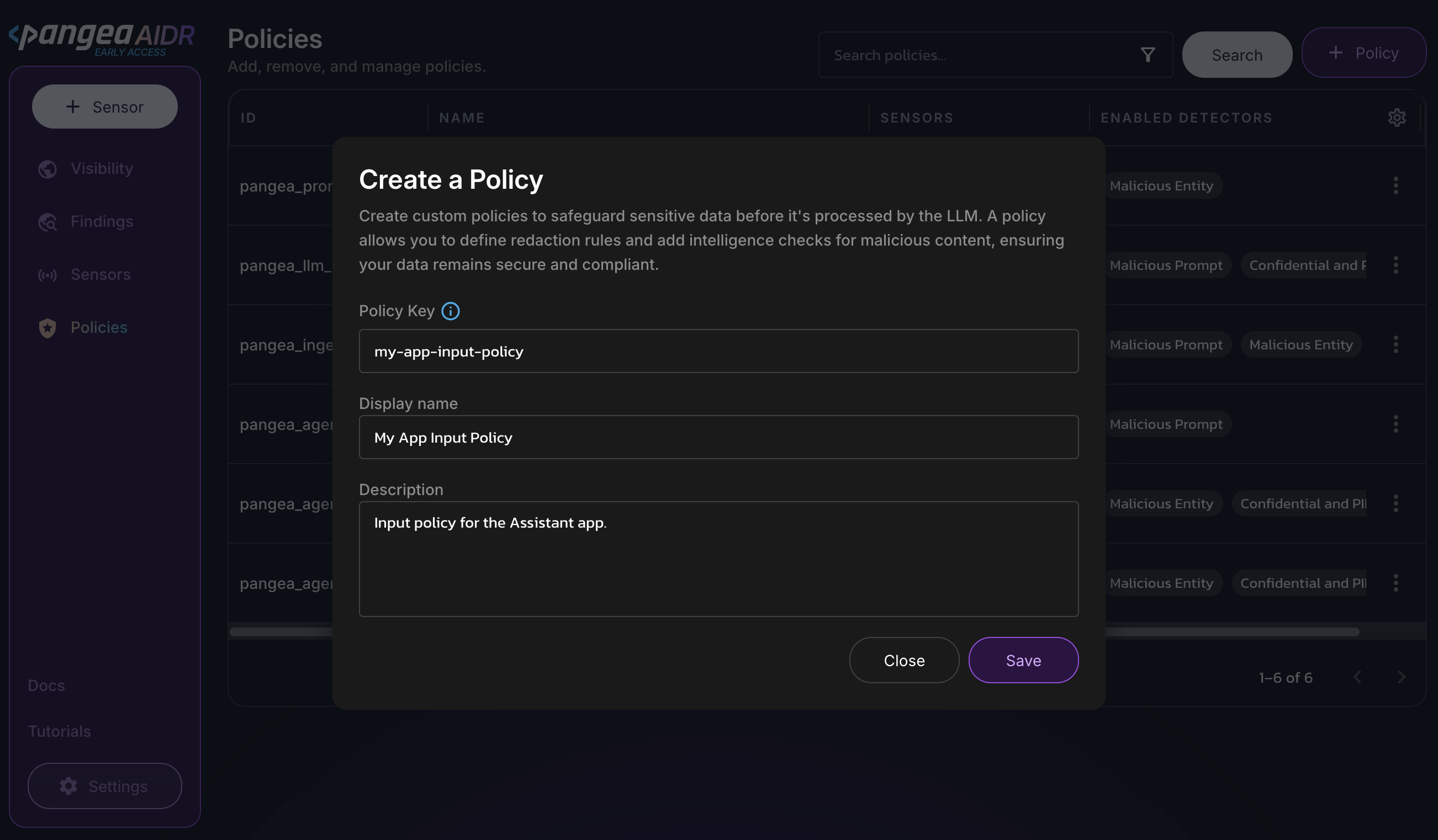The image size is (1438, 840).
Task: Click the Search button
Action: (x=1236, y=55)
